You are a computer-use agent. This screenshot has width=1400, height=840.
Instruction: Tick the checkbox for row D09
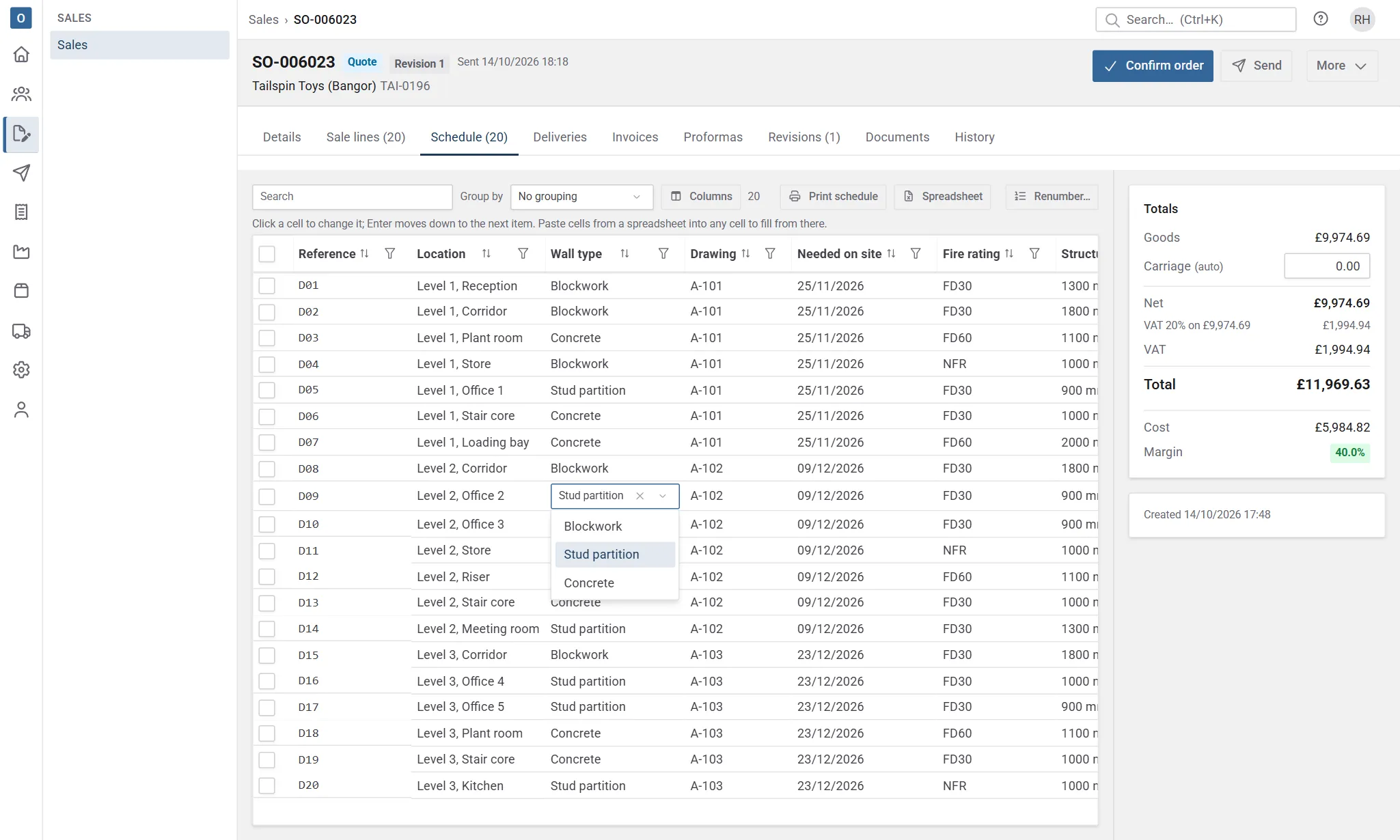[266, 496]
